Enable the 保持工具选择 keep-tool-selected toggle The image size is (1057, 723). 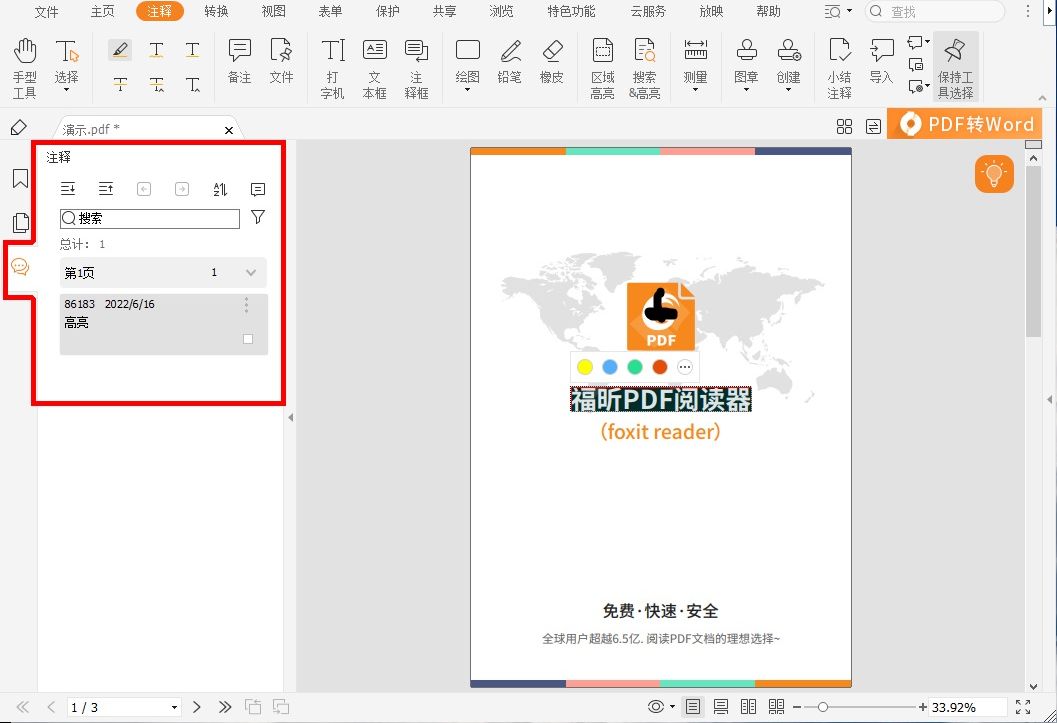tap(953, 65)
